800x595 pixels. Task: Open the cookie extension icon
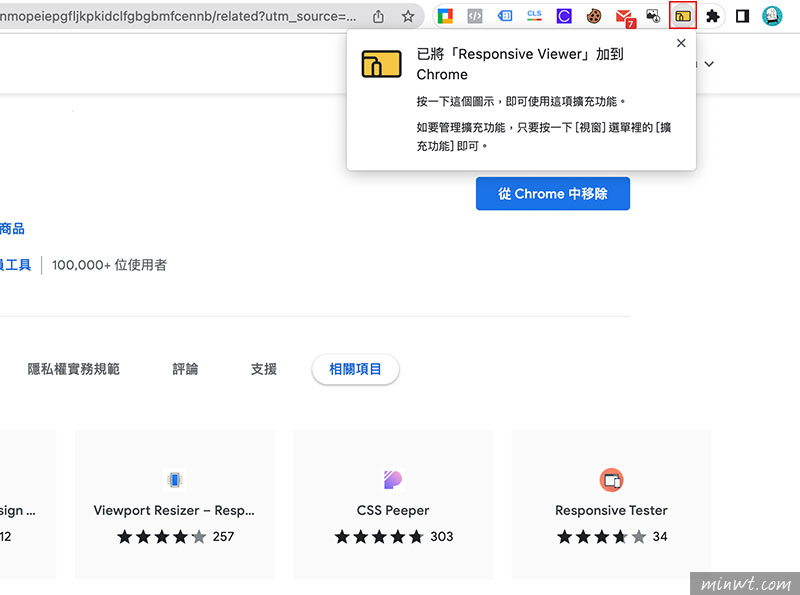pyautogui.click(x=593, y=16)
